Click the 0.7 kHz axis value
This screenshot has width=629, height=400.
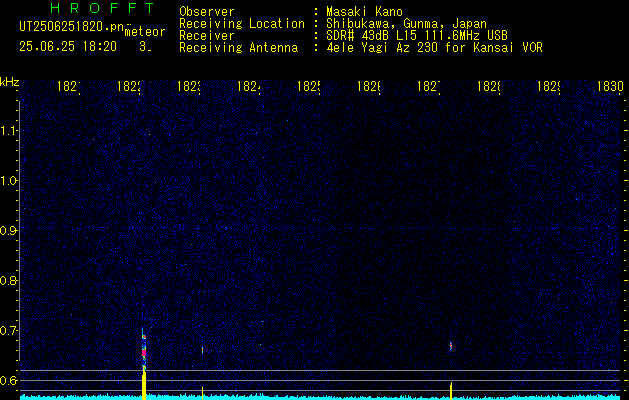pyautogui.click(x=8, y=331)
